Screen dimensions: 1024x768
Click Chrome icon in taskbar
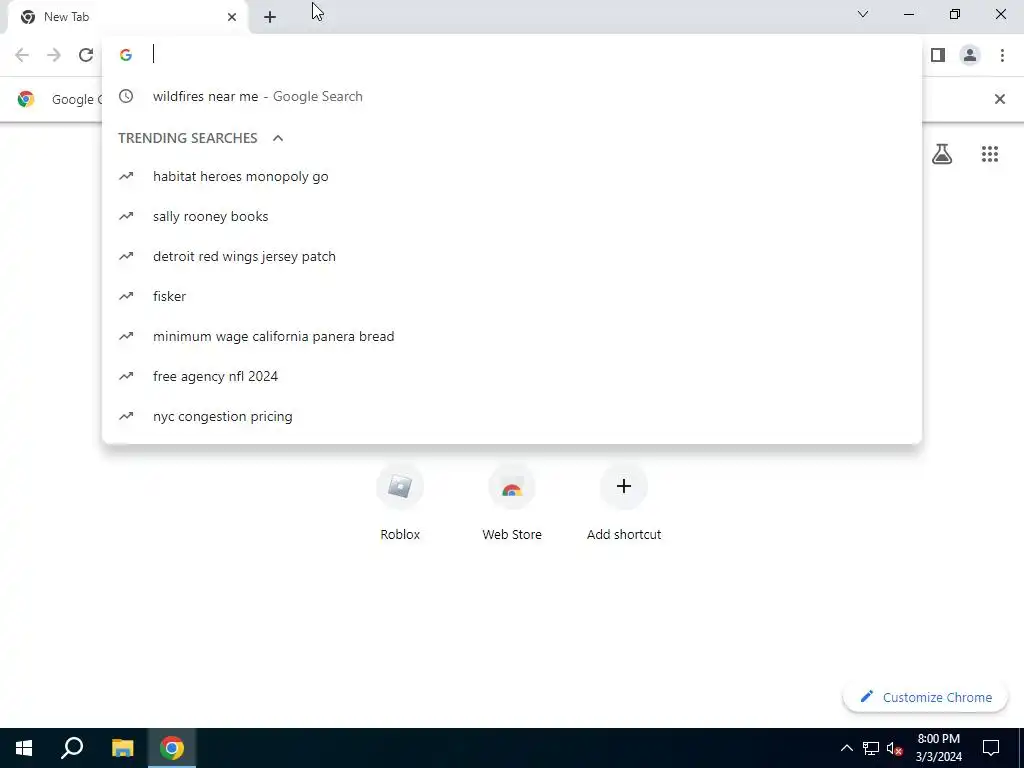tap(172, 748)
